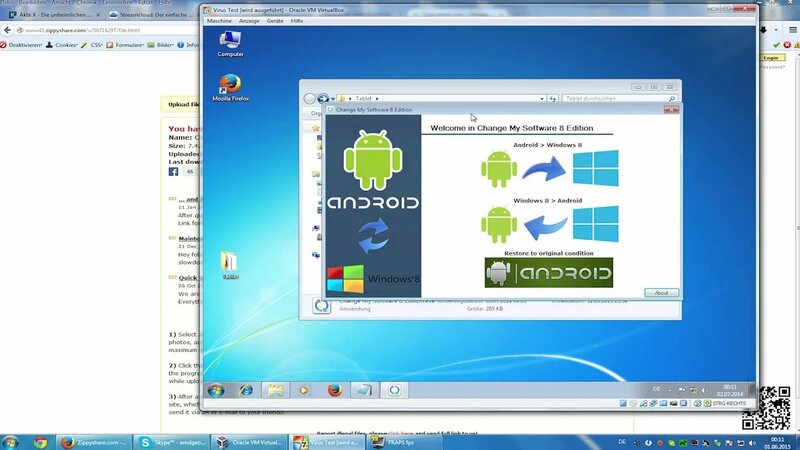
Task: Focus the Tablet durchsuchen search field
Action: click(620, 98)
